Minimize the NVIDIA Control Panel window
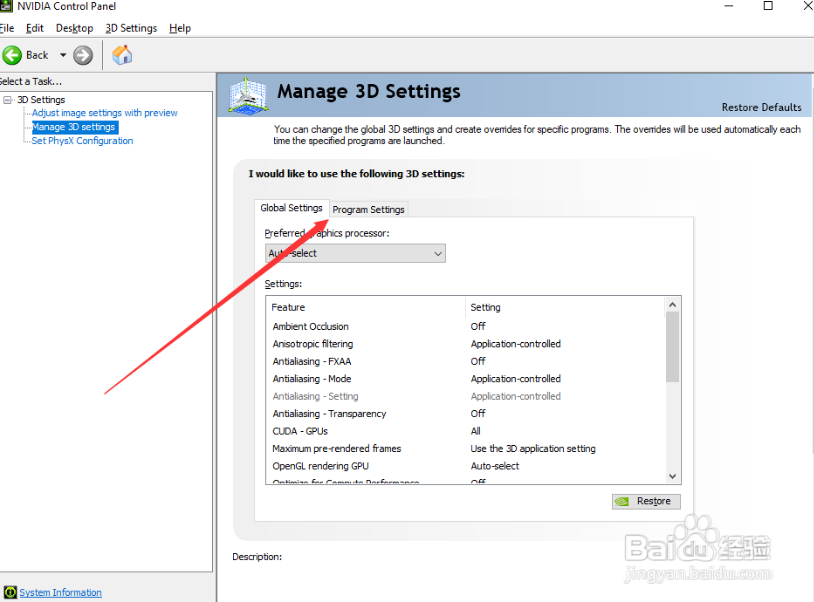Viewport: 814px width, 602px height. point(729,6)
